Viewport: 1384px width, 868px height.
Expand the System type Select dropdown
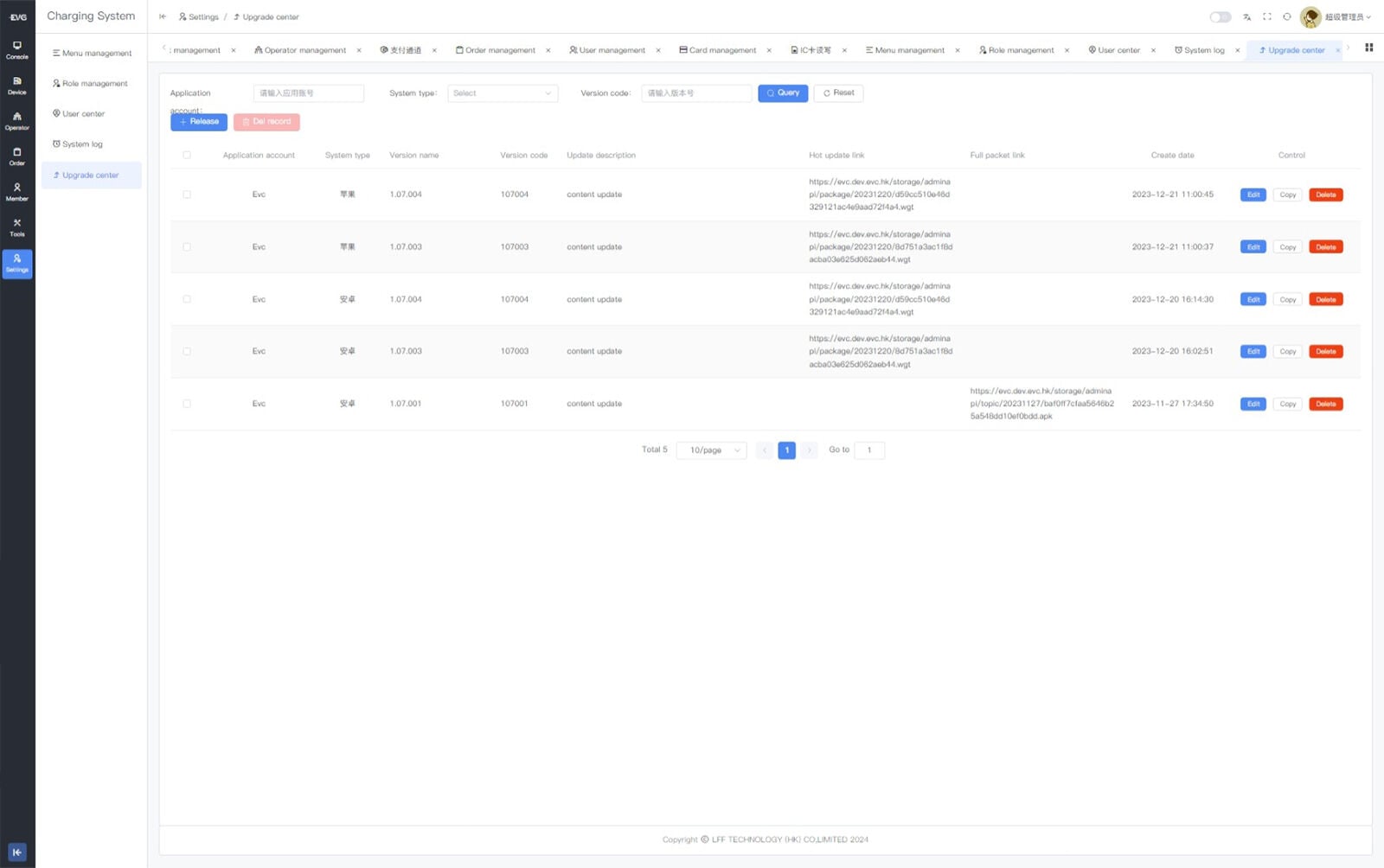tap(503, 93)
